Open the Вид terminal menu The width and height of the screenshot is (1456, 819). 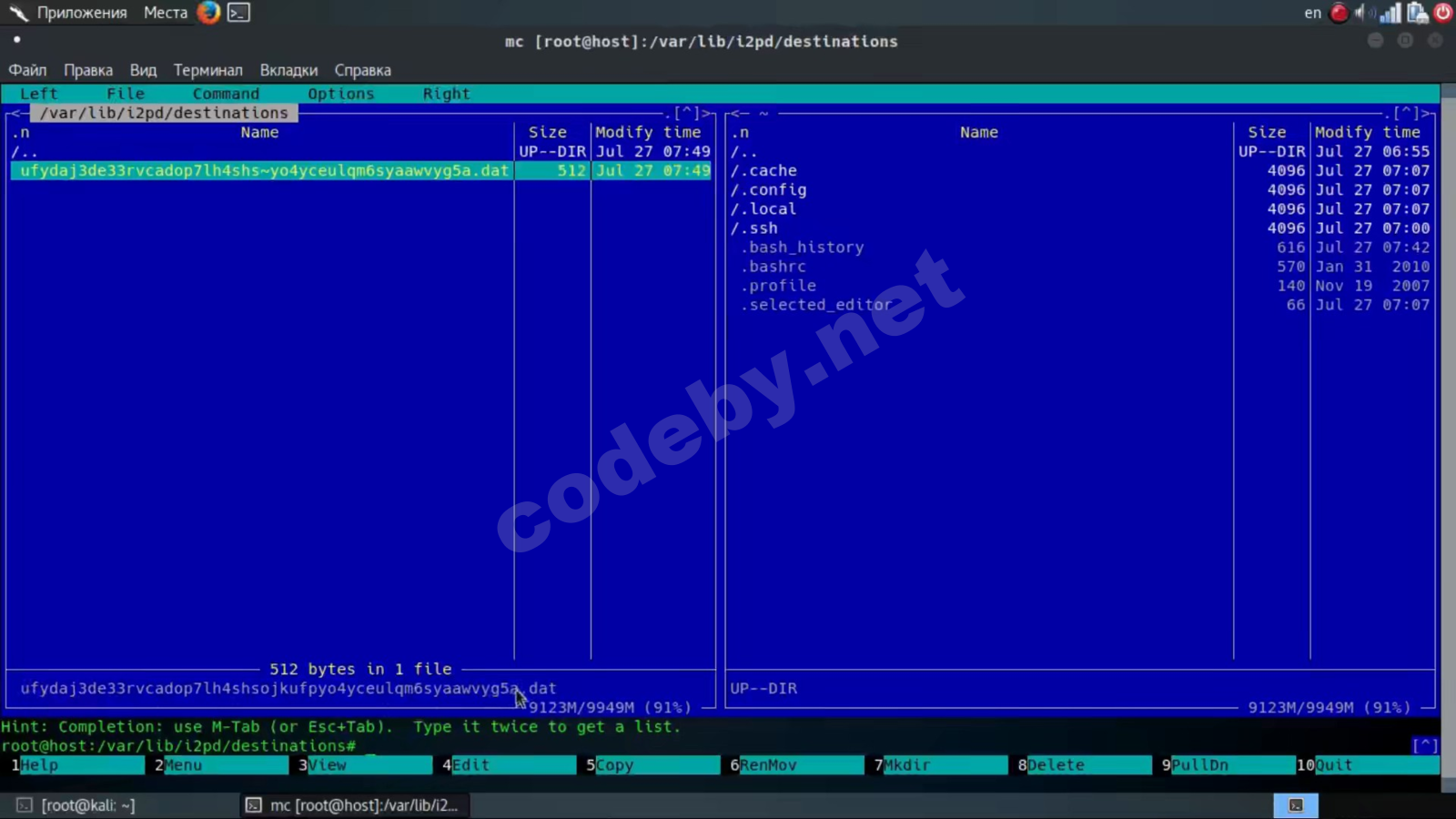click(x=143, y=70)
